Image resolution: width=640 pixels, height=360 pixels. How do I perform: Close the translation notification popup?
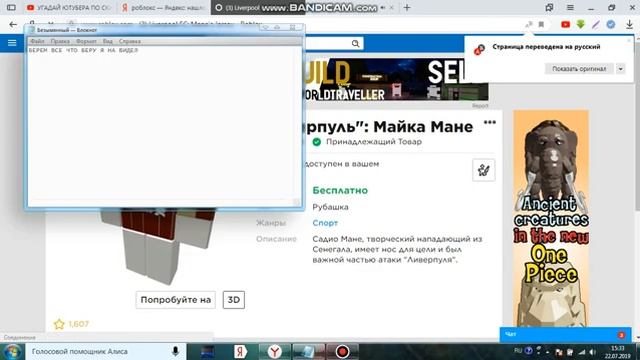click(629, 40)
